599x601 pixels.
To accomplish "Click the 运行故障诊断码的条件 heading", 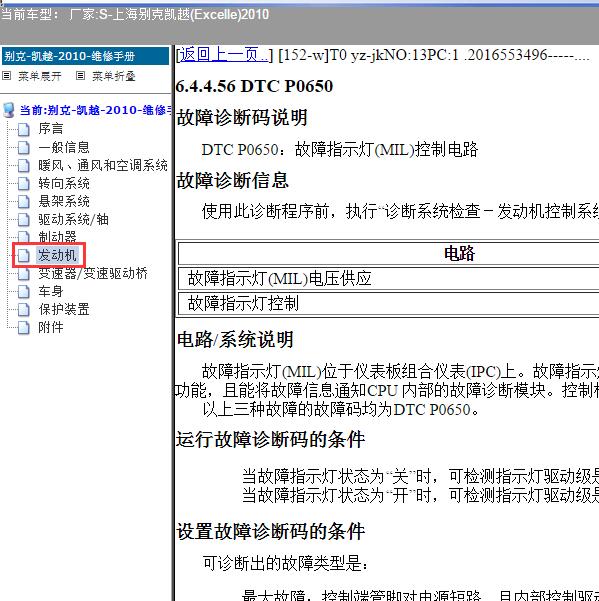I will coord(271,440).
